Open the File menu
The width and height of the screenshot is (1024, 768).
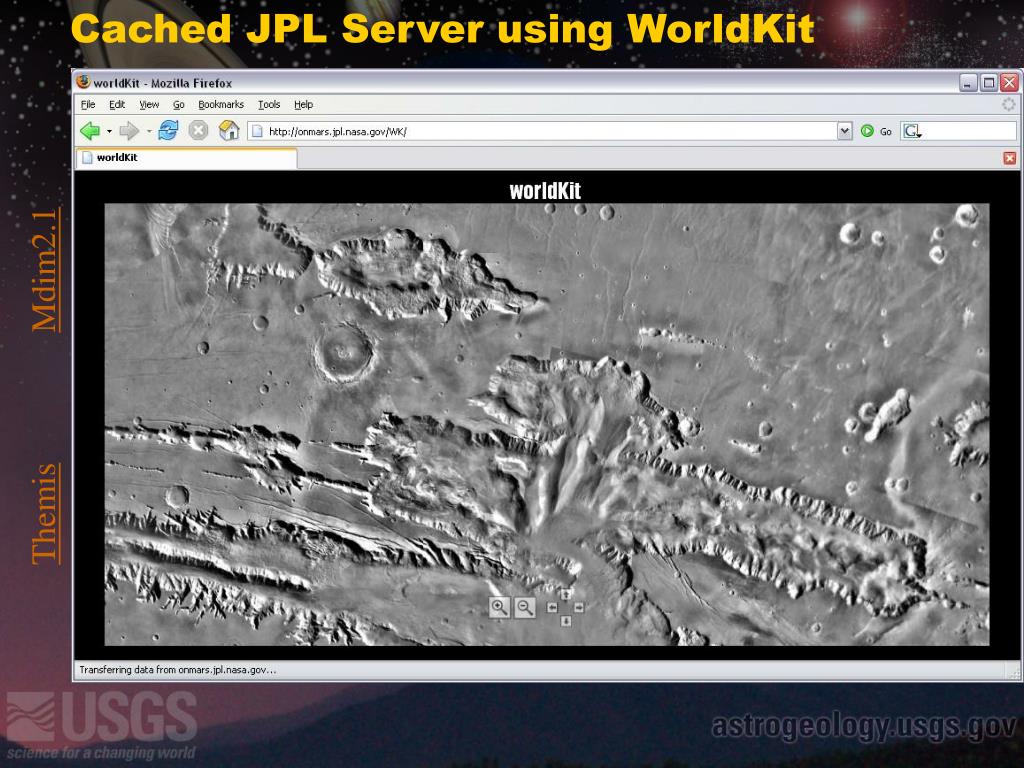pyautogui.click(x=88, y=104)
